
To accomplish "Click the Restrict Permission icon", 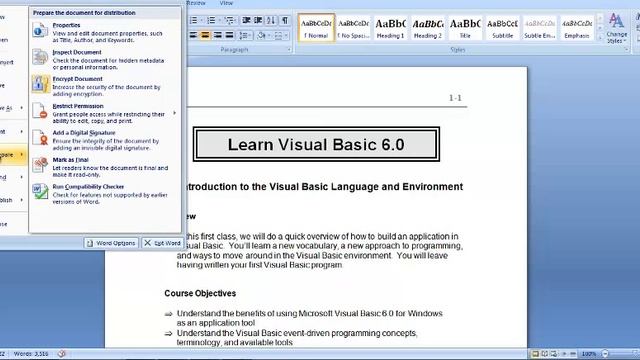I will [40, 111].
